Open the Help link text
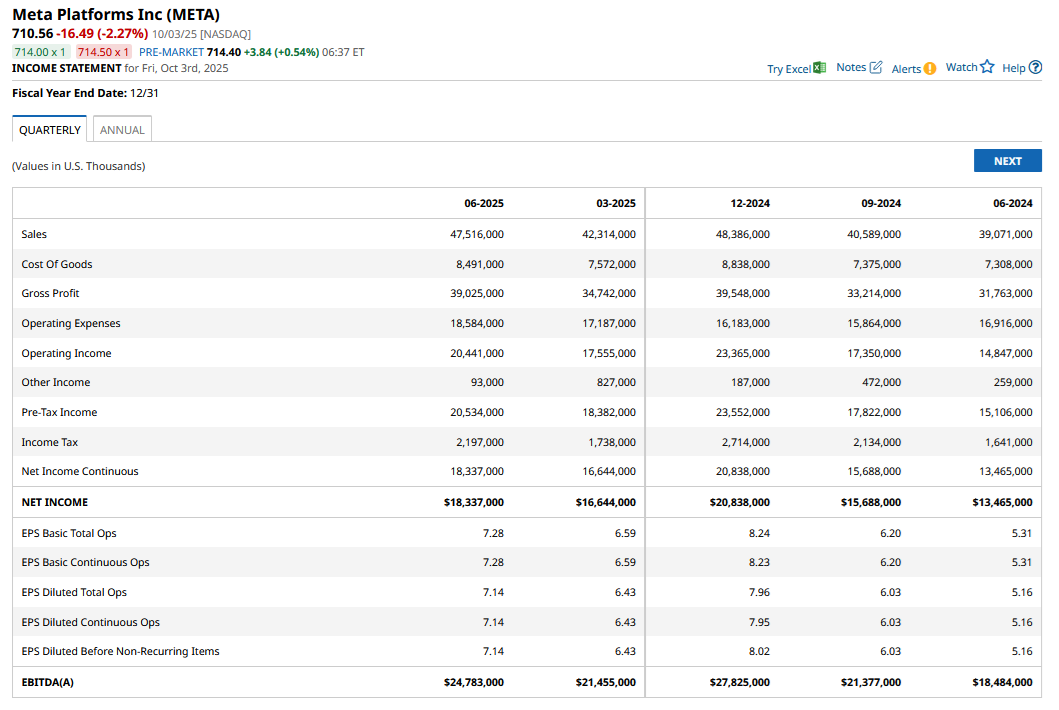Viewport: 1059px width, 710px height. pos(1013,68)
